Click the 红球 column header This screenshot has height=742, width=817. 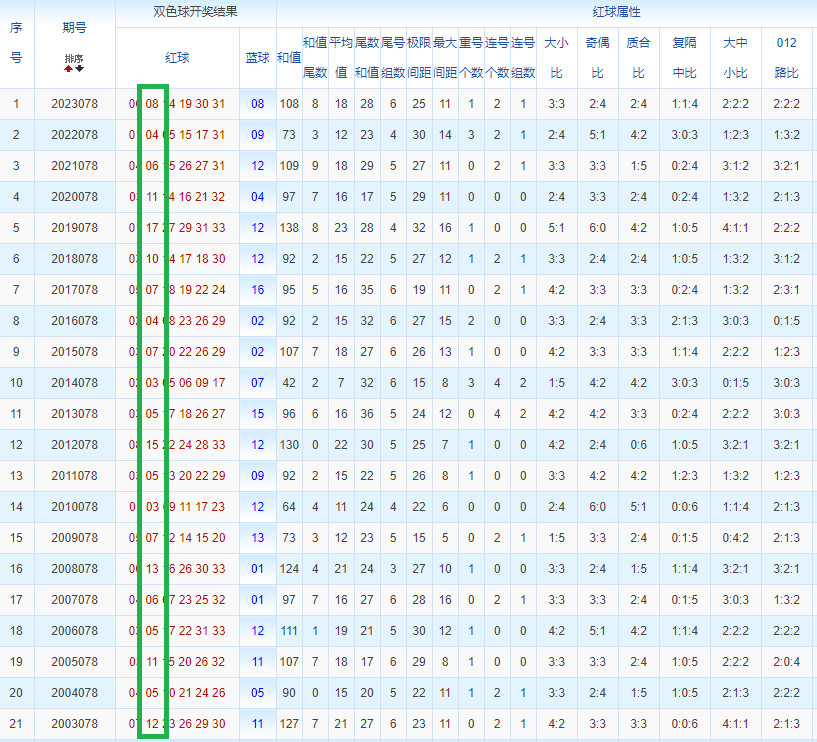(177, 58)
